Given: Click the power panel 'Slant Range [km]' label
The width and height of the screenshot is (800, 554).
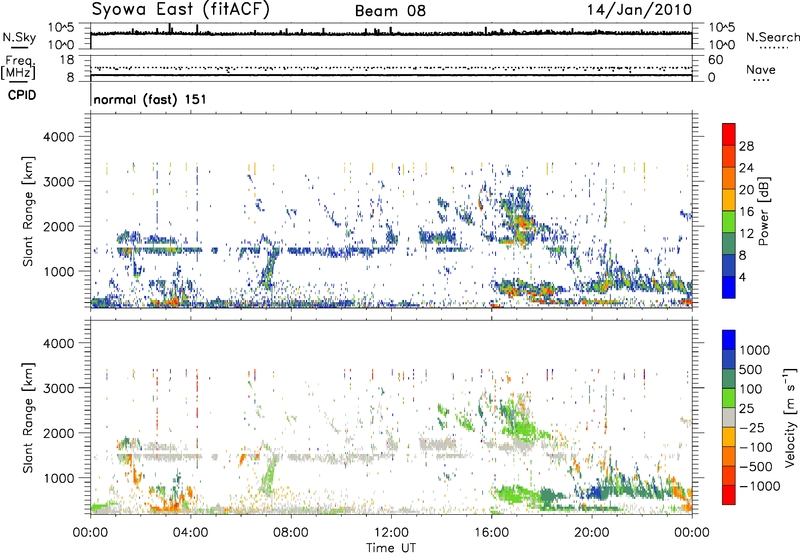Looking at the screenshot, I should [28, 211].
